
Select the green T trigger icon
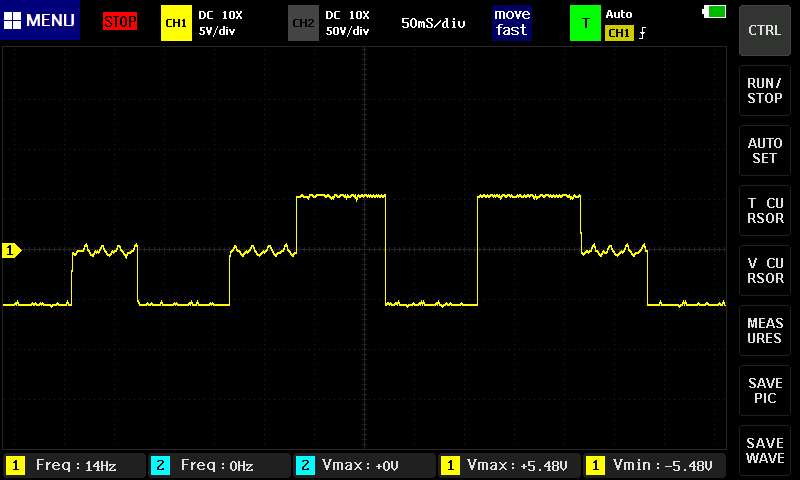[x=584, y=22]
